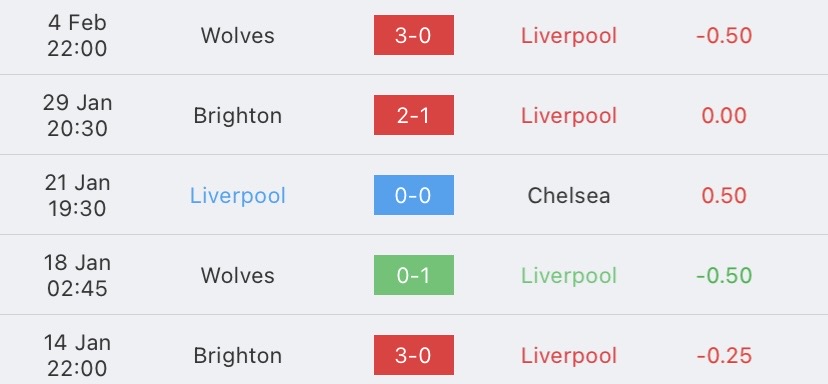Select green Liverpool away team link
Viewport: 828px width, 384px height.
[x=569, y=275]
